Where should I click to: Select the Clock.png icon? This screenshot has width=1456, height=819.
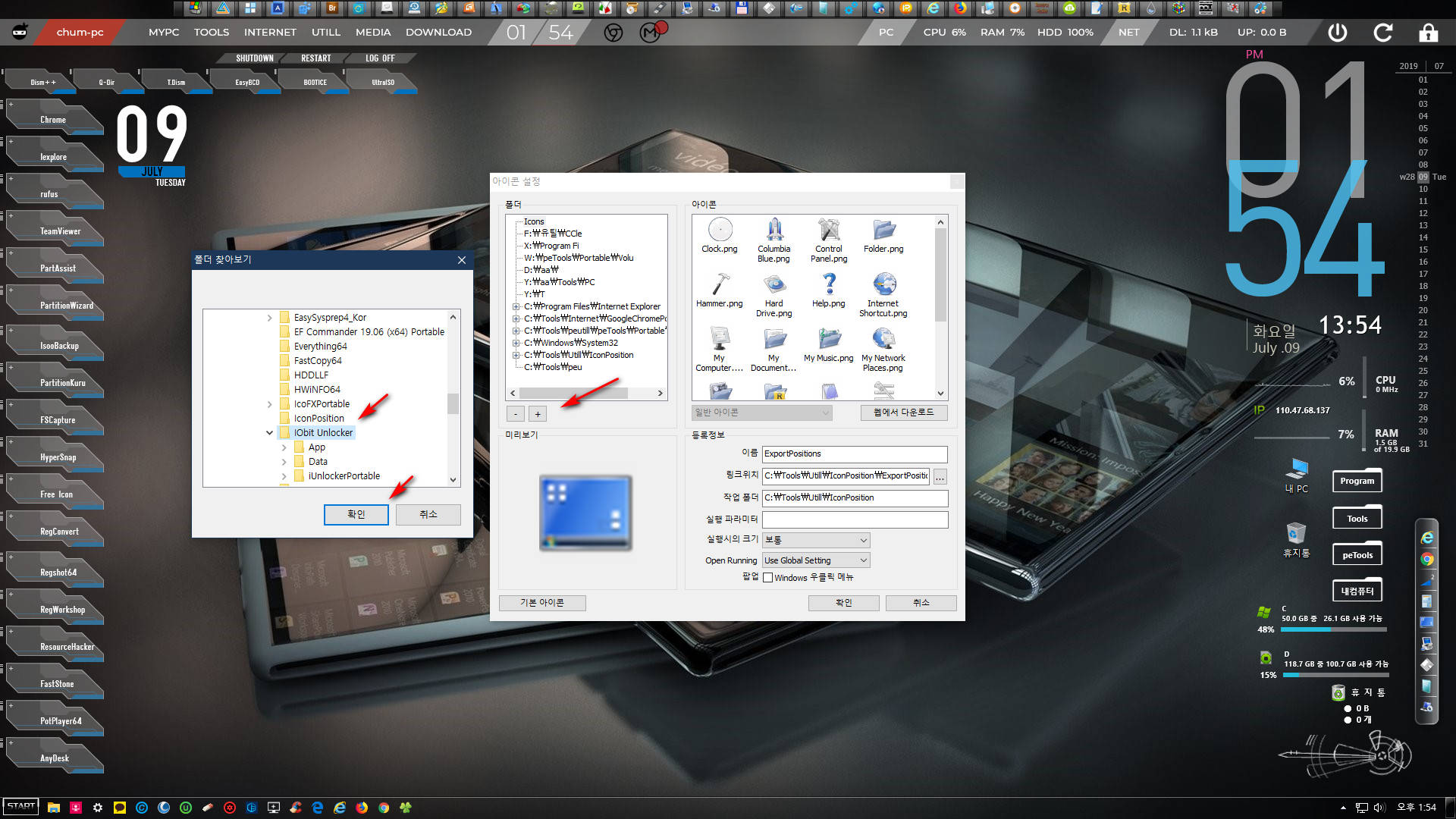[x=720, y=235]
